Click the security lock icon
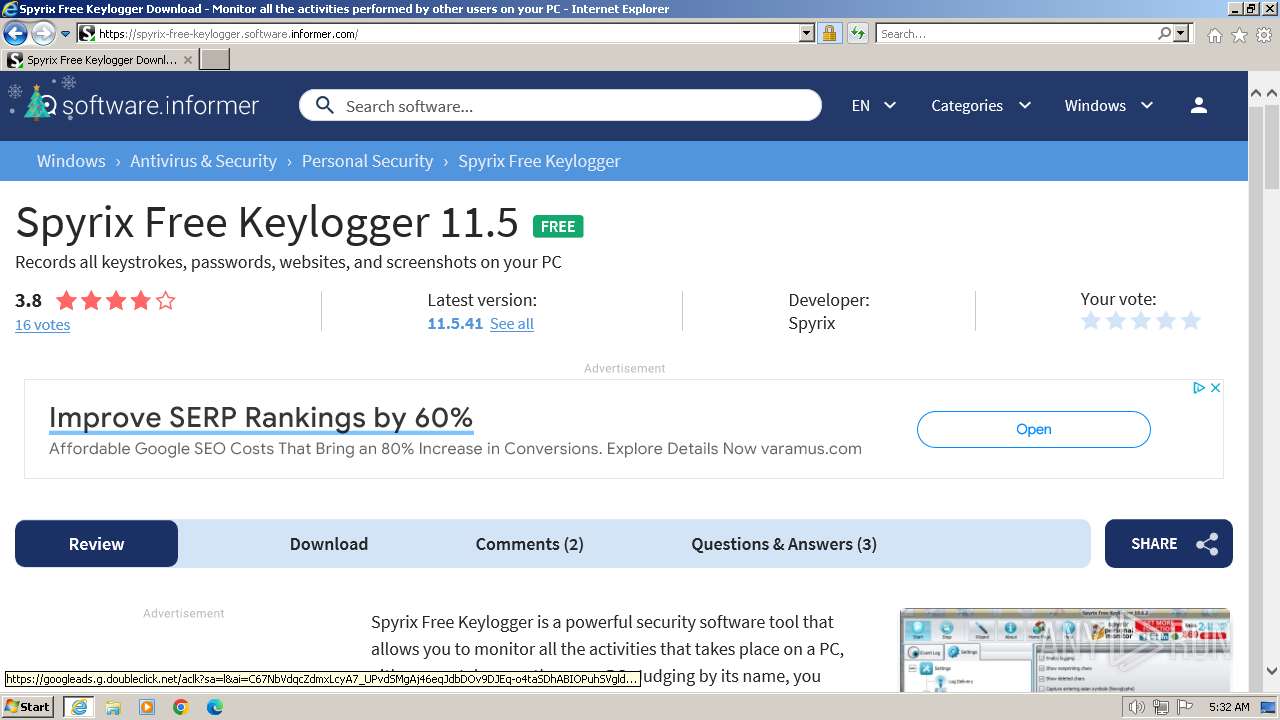Screen dimensions: 1280x720 (x=829, y=33)
